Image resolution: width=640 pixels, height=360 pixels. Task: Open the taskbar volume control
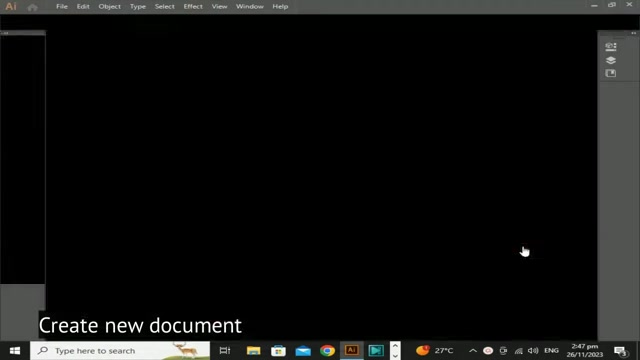pyautogui.click(x=533, y=351)
